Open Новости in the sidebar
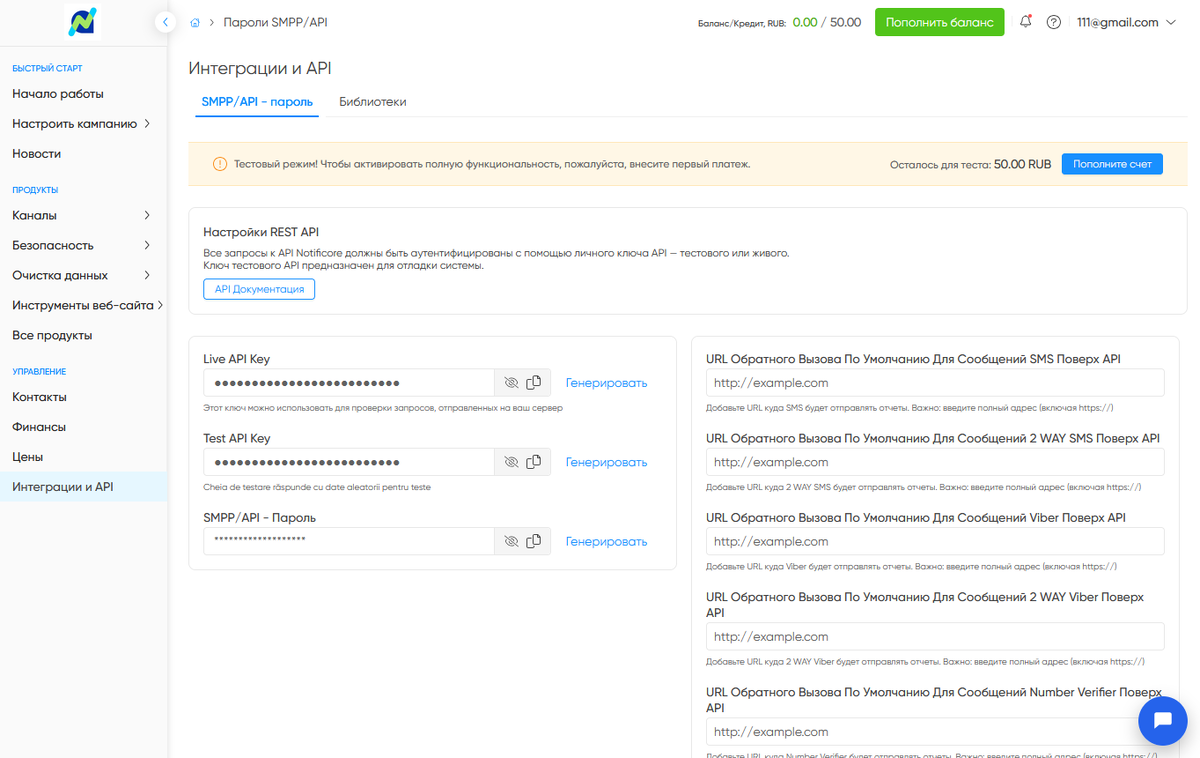The width and height of the screenshot is (1200, 758). pyautogui.click(x=37, y=154)
